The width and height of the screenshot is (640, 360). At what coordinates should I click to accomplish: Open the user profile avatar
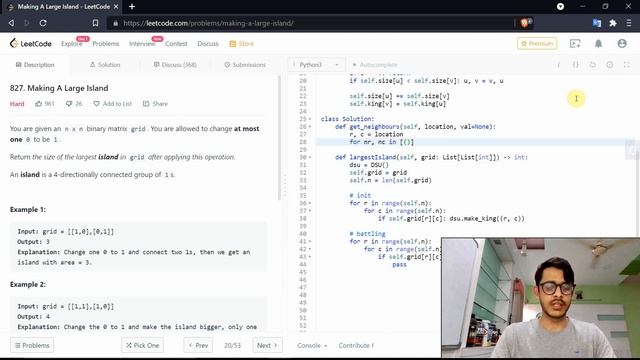click(x=622, y=43)
